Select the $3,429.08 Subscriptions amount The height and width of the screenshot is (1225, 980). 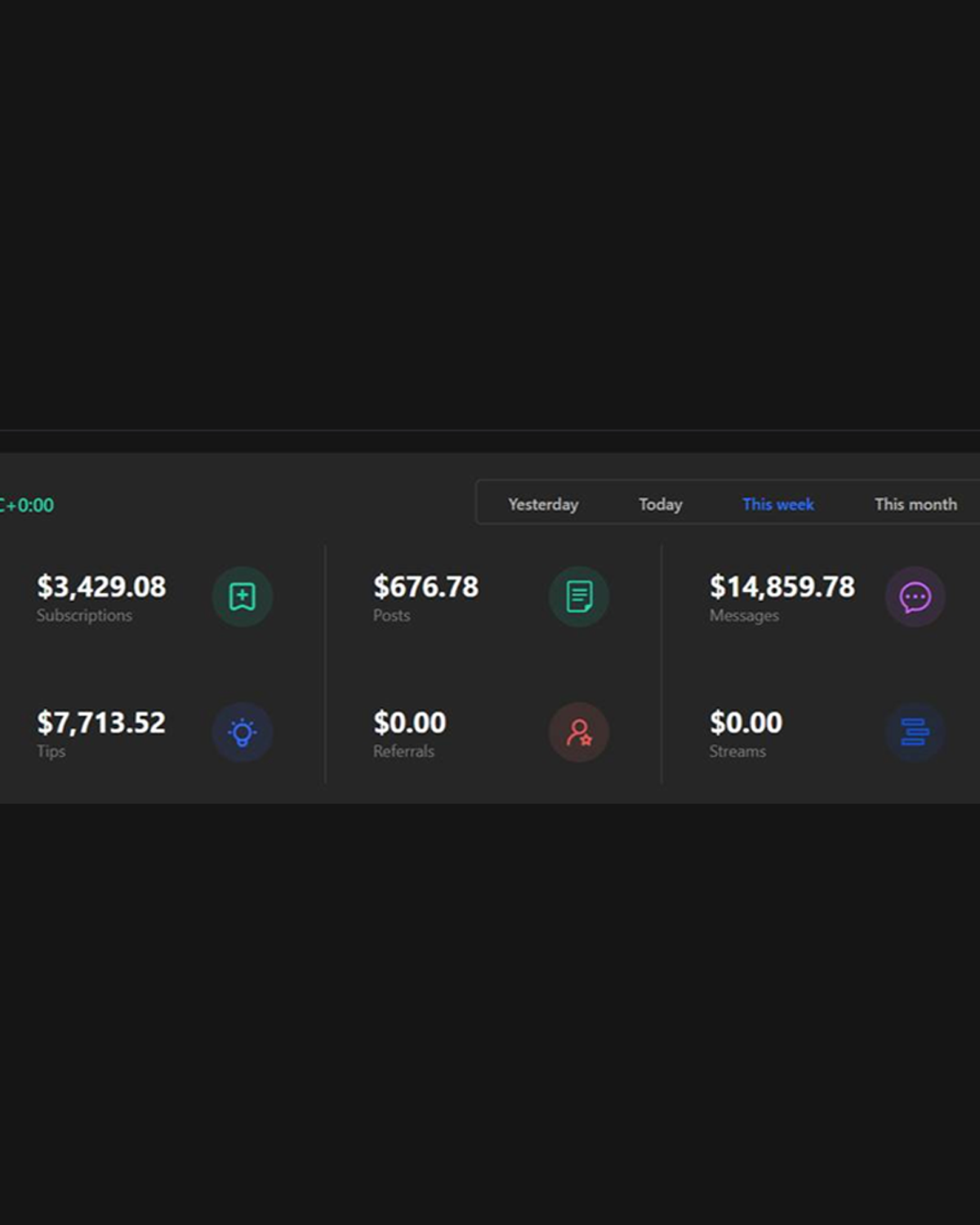[x=101, y=586]
